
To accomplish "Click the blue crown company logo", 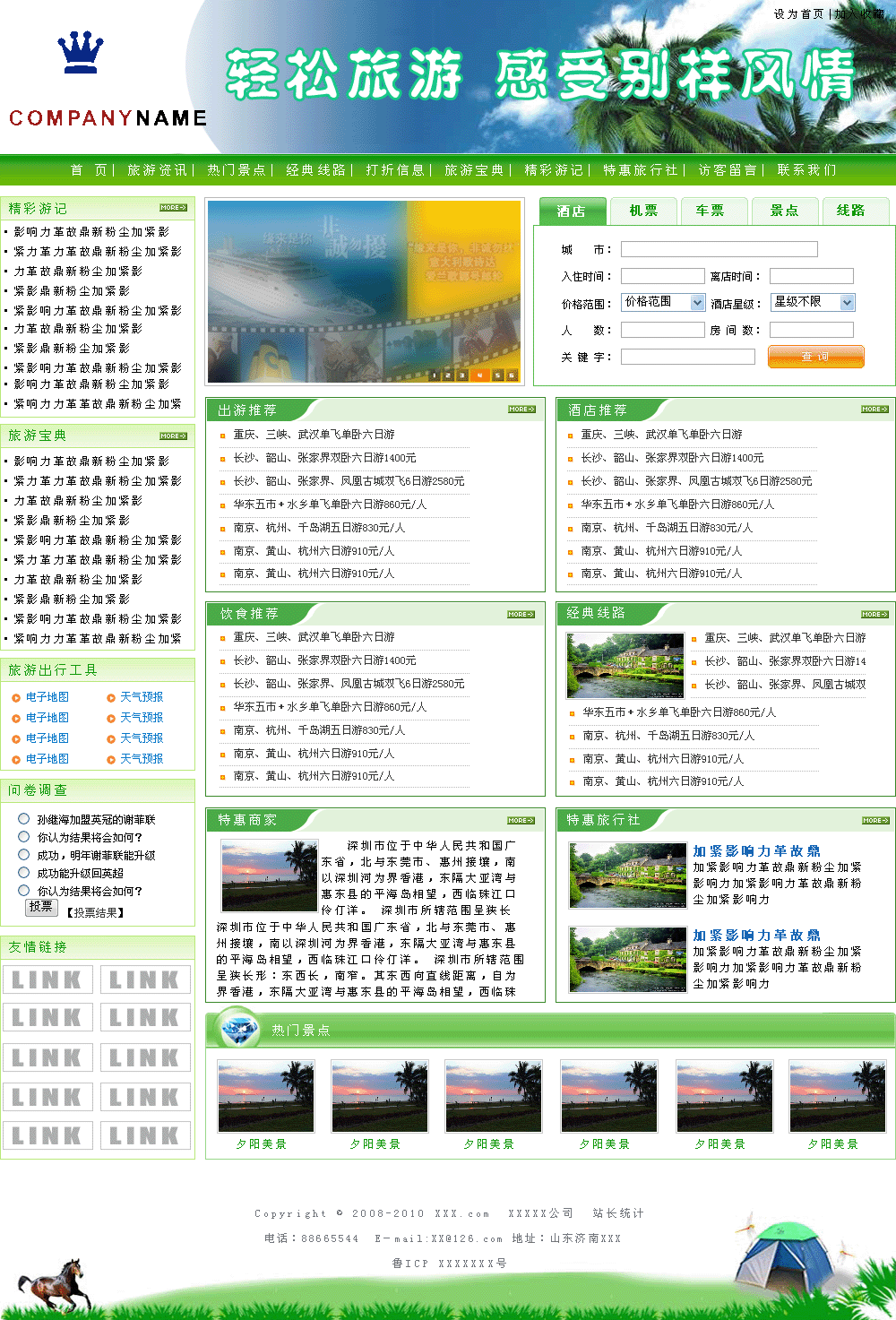I will tap(81, 53).
